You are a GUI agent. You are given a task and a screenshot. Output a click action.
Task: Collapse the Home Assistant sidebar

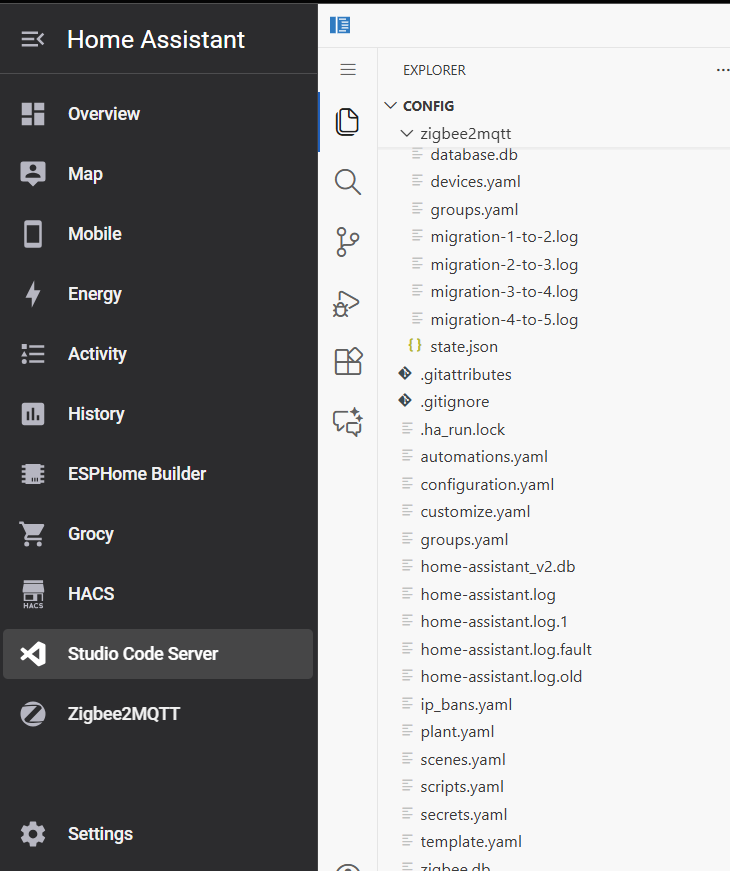[x=33, y=39]
